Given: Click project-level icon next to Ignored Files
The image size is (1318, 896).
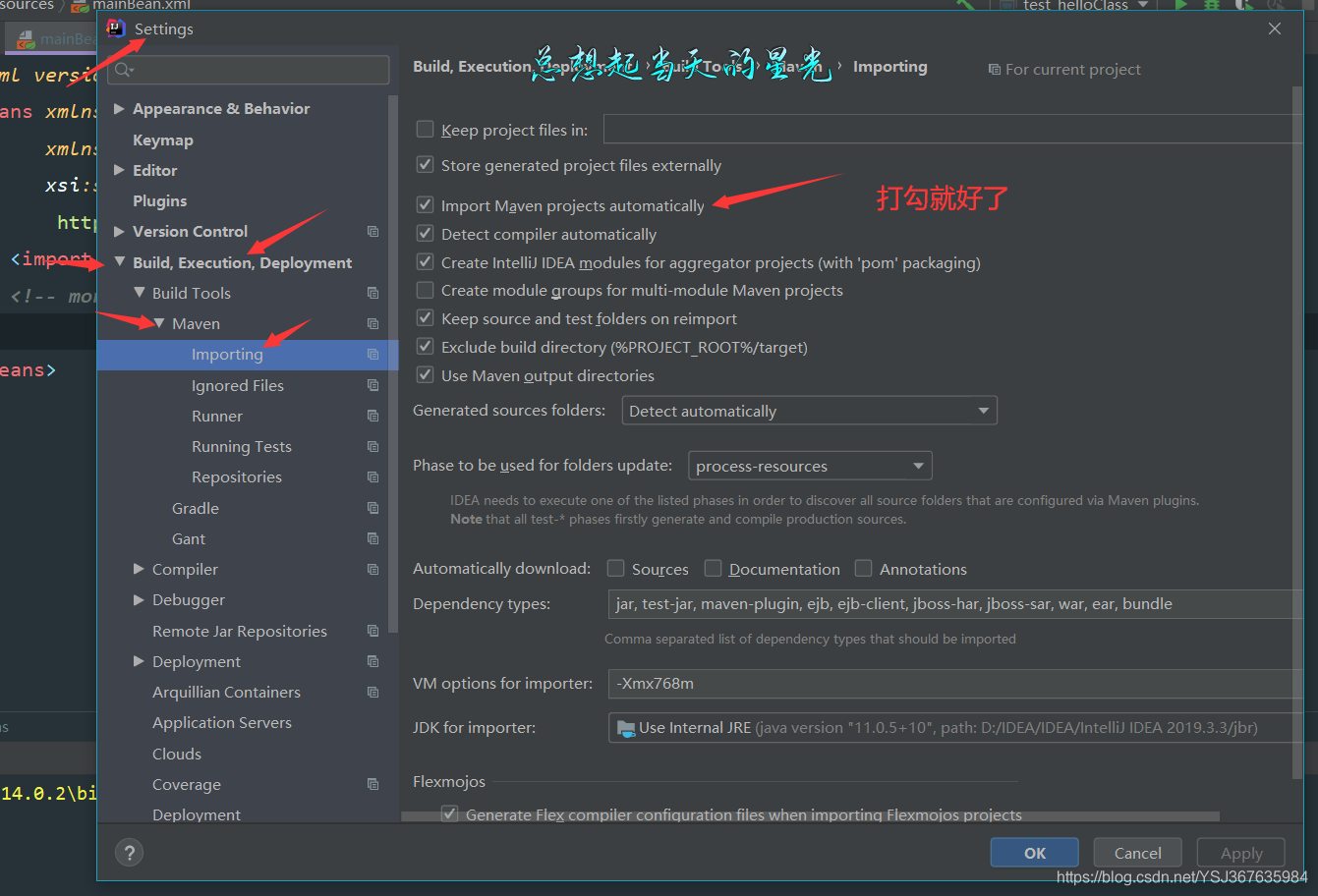Looking at the screenshot, I should point(372,385).
